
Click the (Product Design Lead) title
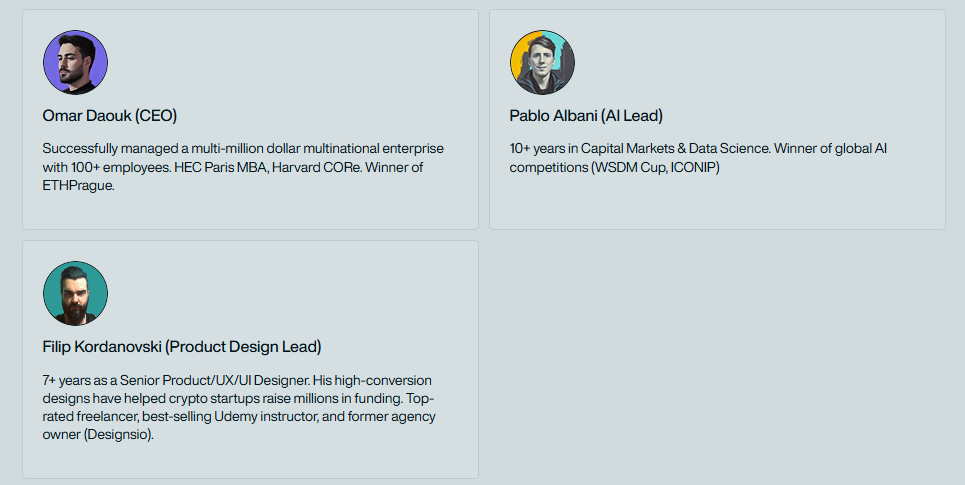pyautogui.click(x=243, y=347)
